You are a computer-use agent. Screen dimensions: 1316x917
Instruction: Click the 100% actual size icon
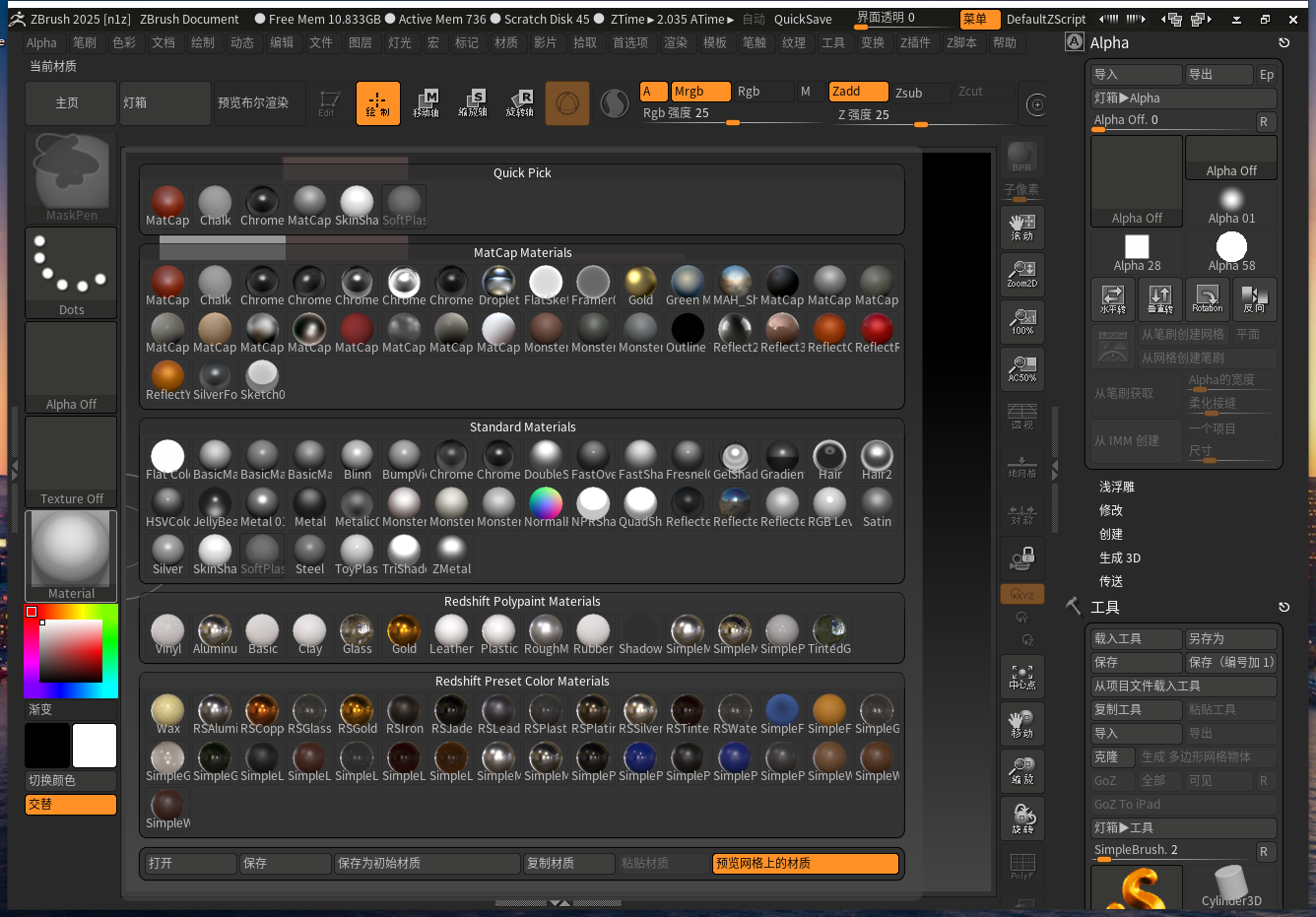(1022, 322)
